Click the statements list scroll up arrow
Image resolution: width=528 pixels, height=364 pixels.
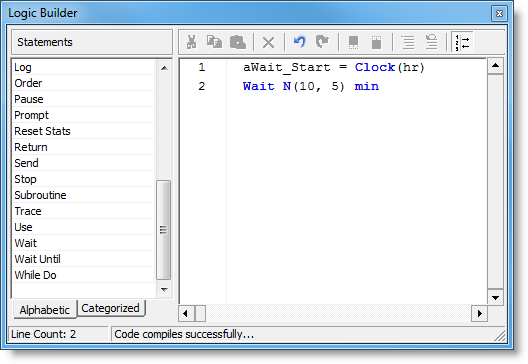(x=164, y=68)
